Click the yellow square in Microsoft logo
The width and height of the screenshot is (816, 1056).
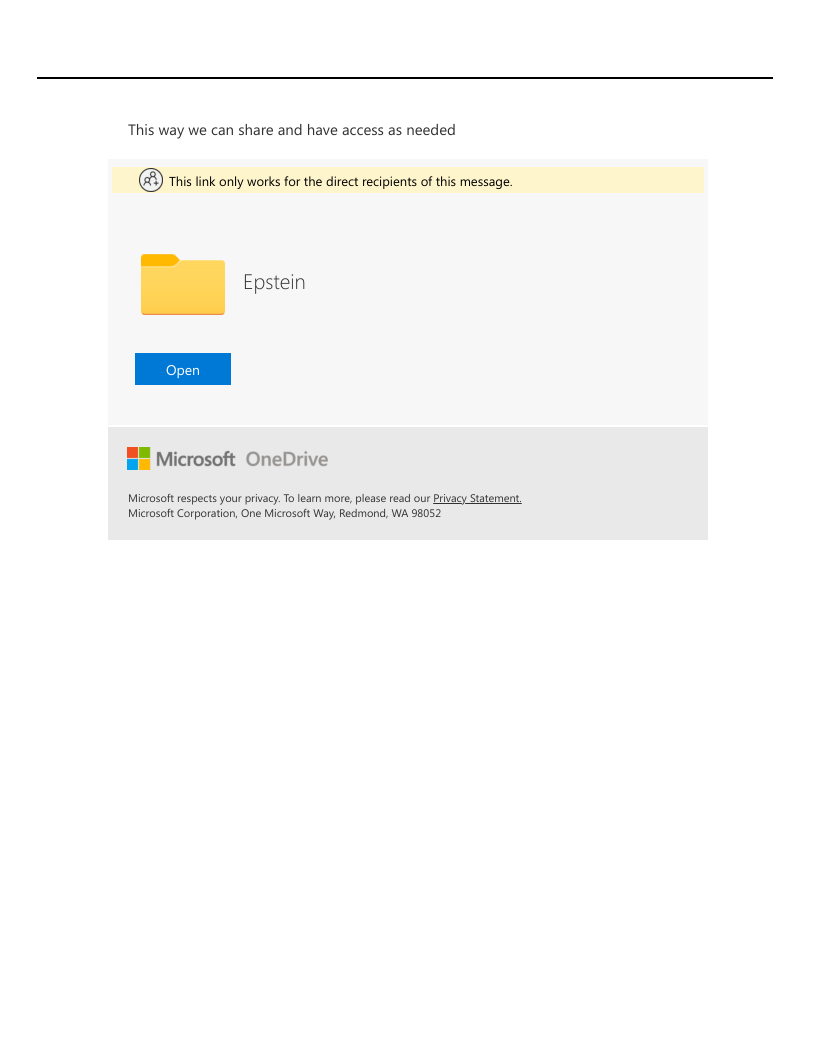click(x=145, y=465)
